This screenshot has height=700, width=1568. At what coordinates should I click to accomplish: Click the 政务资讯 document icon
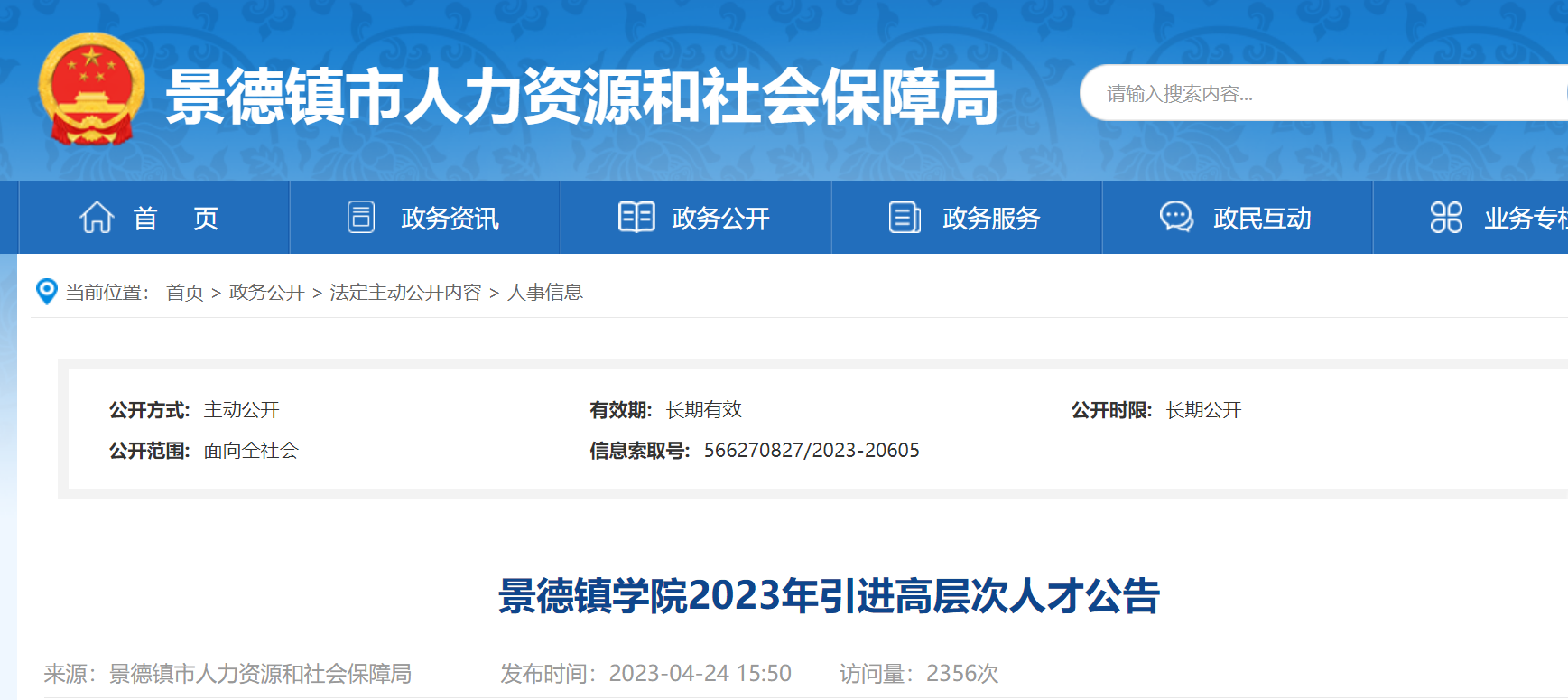click(x=361, y=217)
